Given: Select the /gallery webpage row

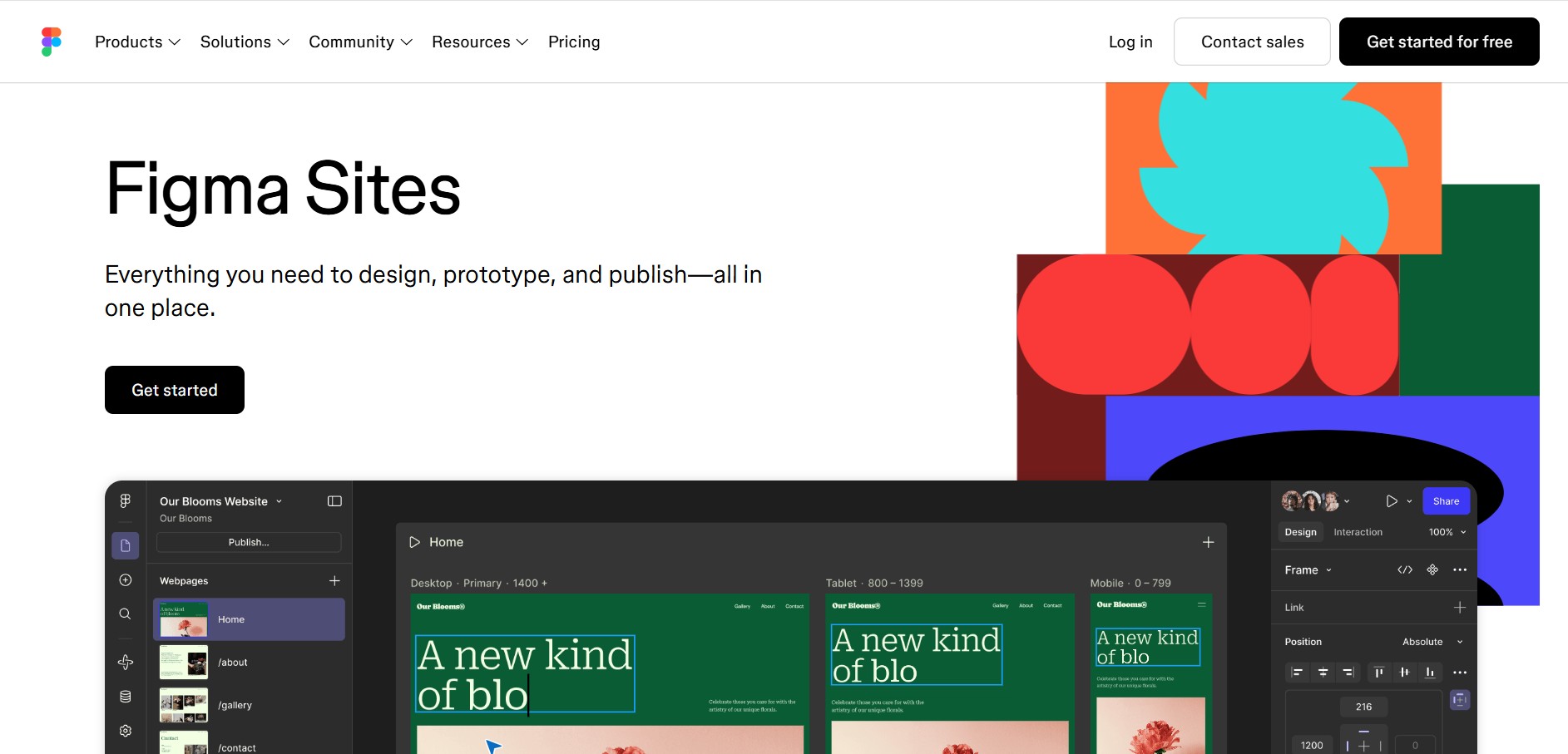Looking at the screenshot, I should [x=249, y=705].
